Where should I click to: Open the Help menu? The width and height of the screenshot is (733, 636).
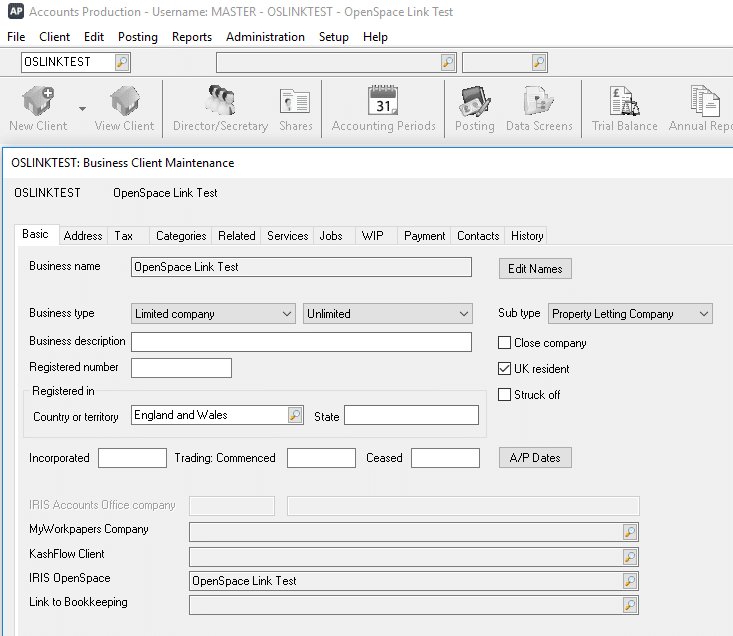pyautogui.click(x=375, y=36)
